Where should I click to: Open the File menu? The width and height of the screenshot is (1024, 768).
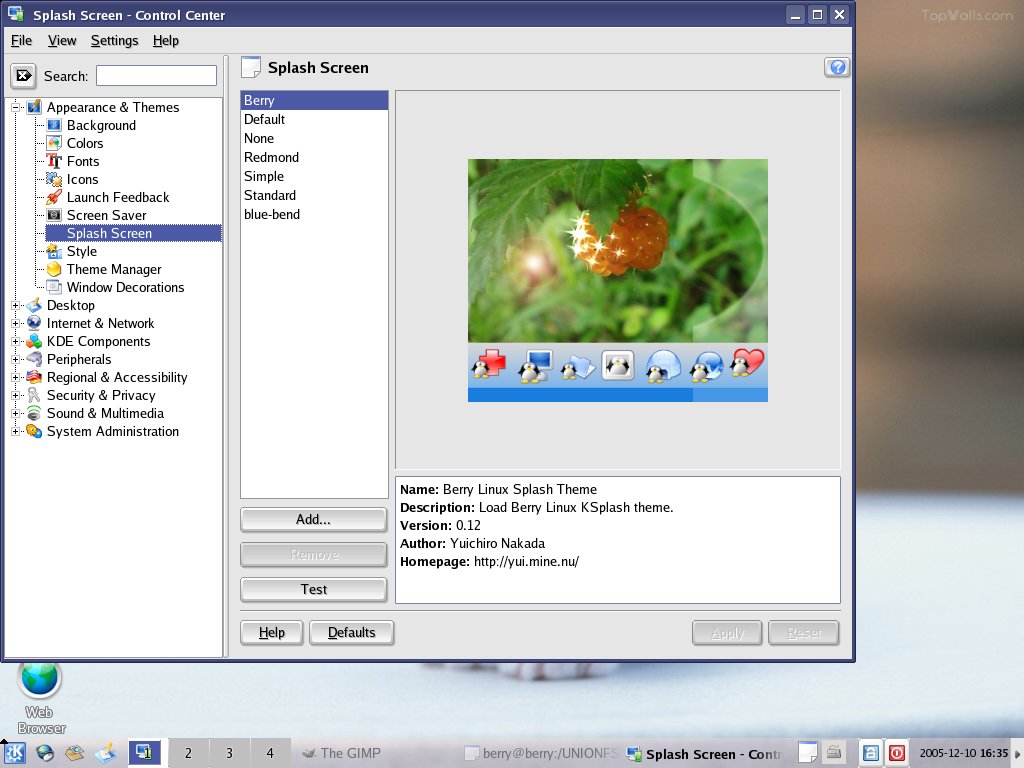point(22,40)
